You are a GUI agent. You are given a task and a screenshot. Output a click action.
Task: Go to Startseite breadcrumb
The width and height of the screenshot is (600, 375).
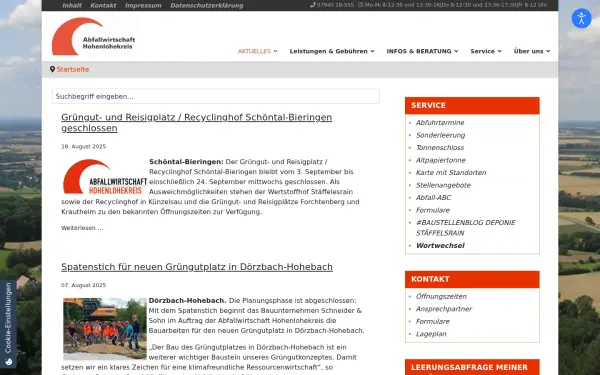pyautogui.click(x=73, y=69)
